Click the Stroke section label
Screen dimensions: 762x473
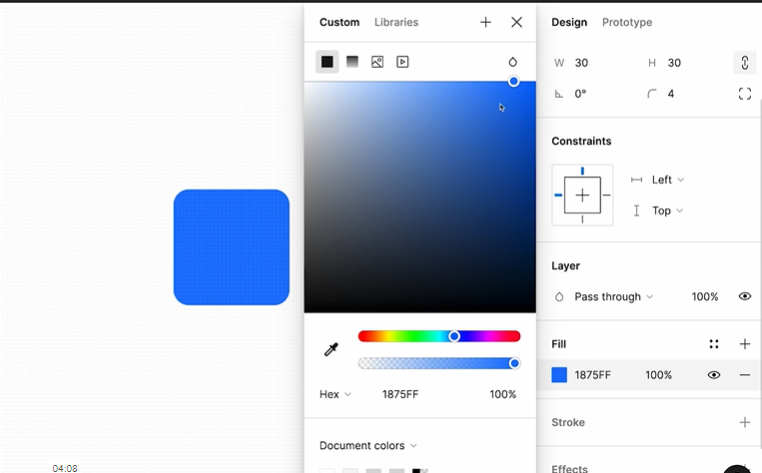pos(568,422)
